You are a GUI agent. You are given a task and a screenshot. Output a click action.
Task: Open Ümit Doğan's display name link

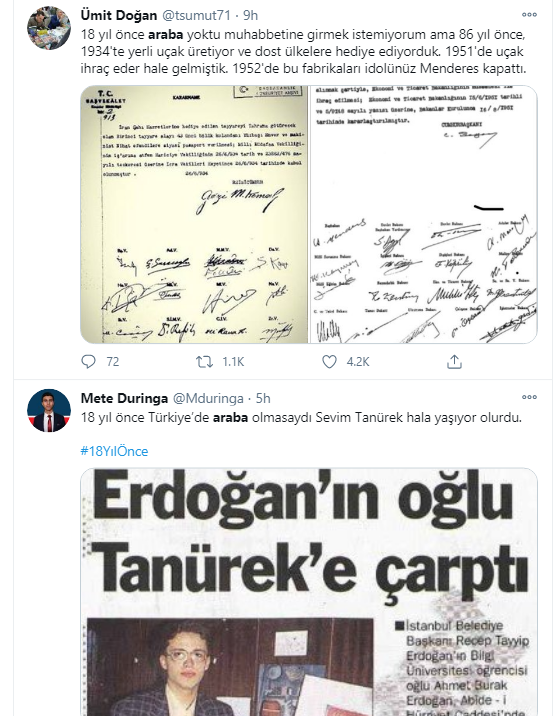[119, 15]
